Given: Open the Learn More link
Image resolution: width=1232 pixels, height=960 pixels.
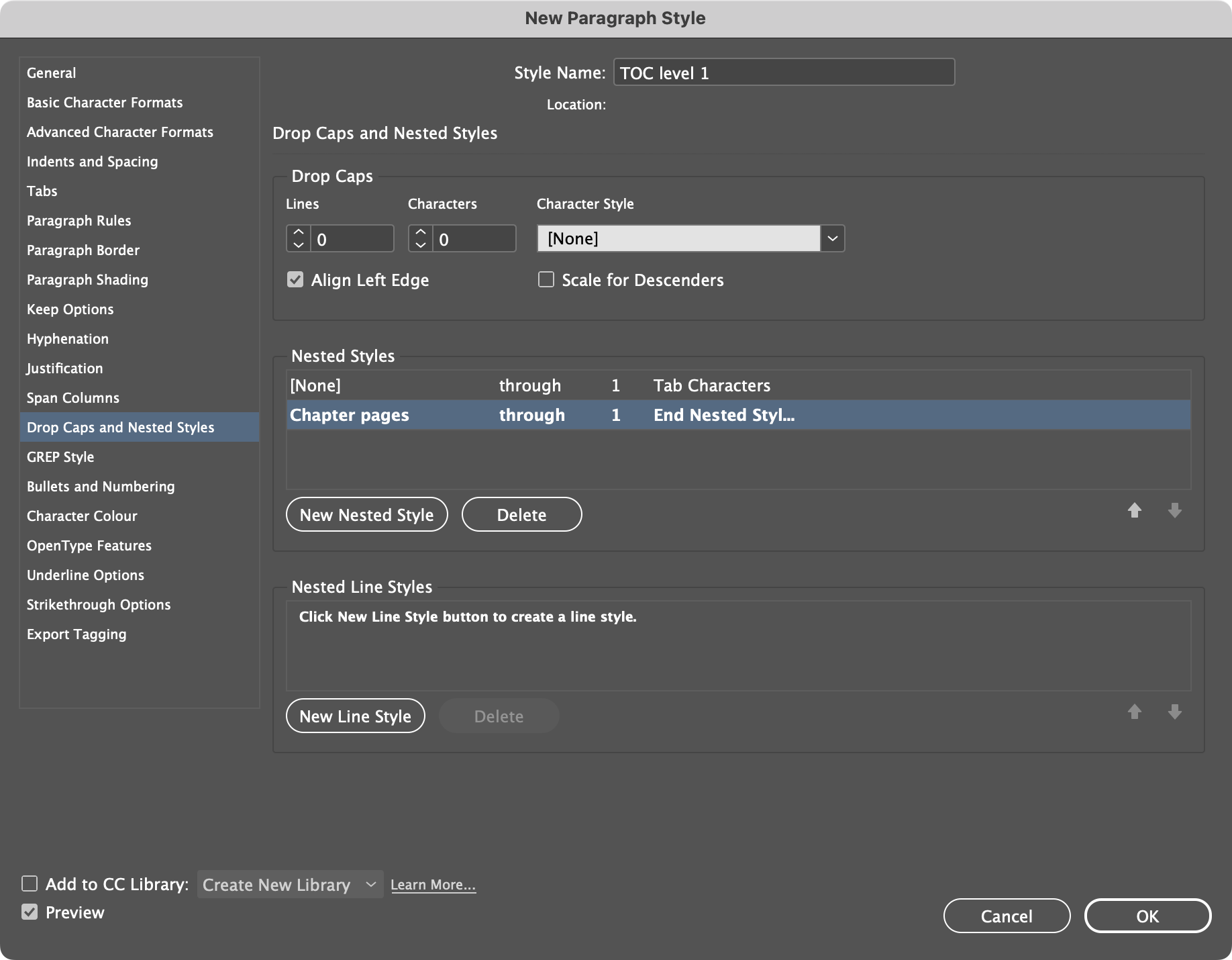Looking at the screenshot, I should point(433,884).
